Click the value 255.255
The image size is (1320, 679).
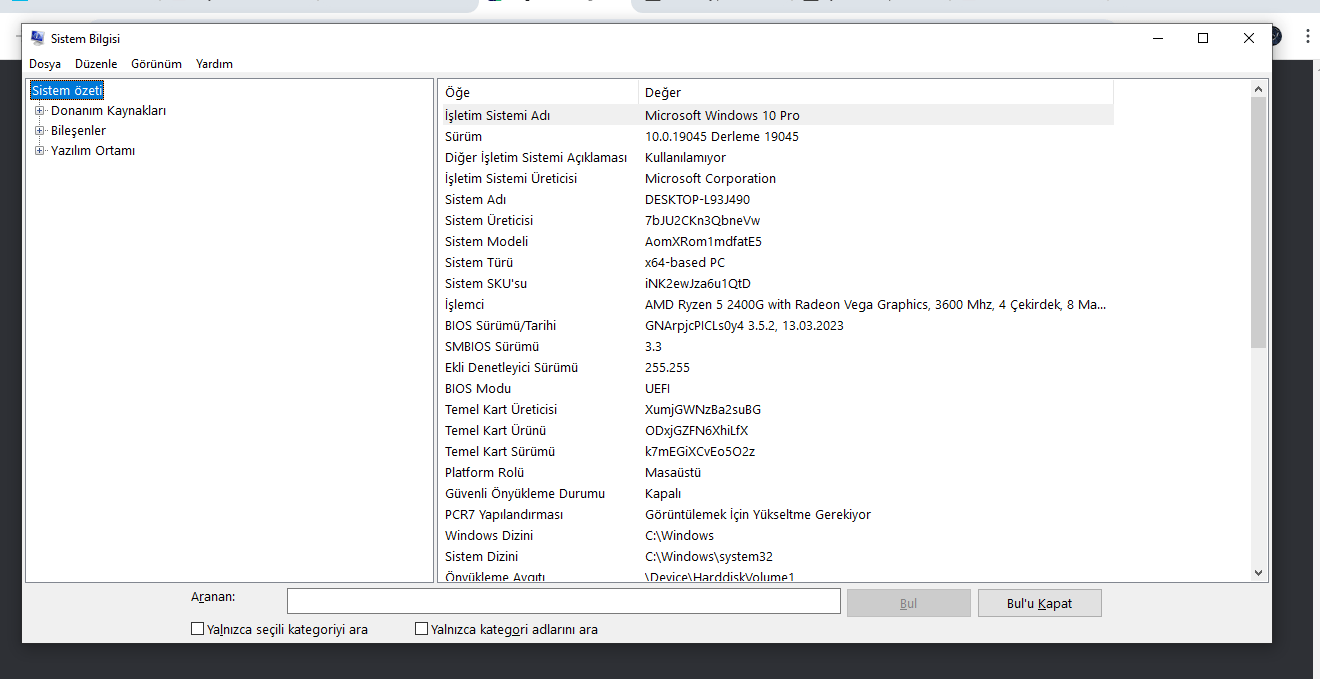(x=667, y=367)
